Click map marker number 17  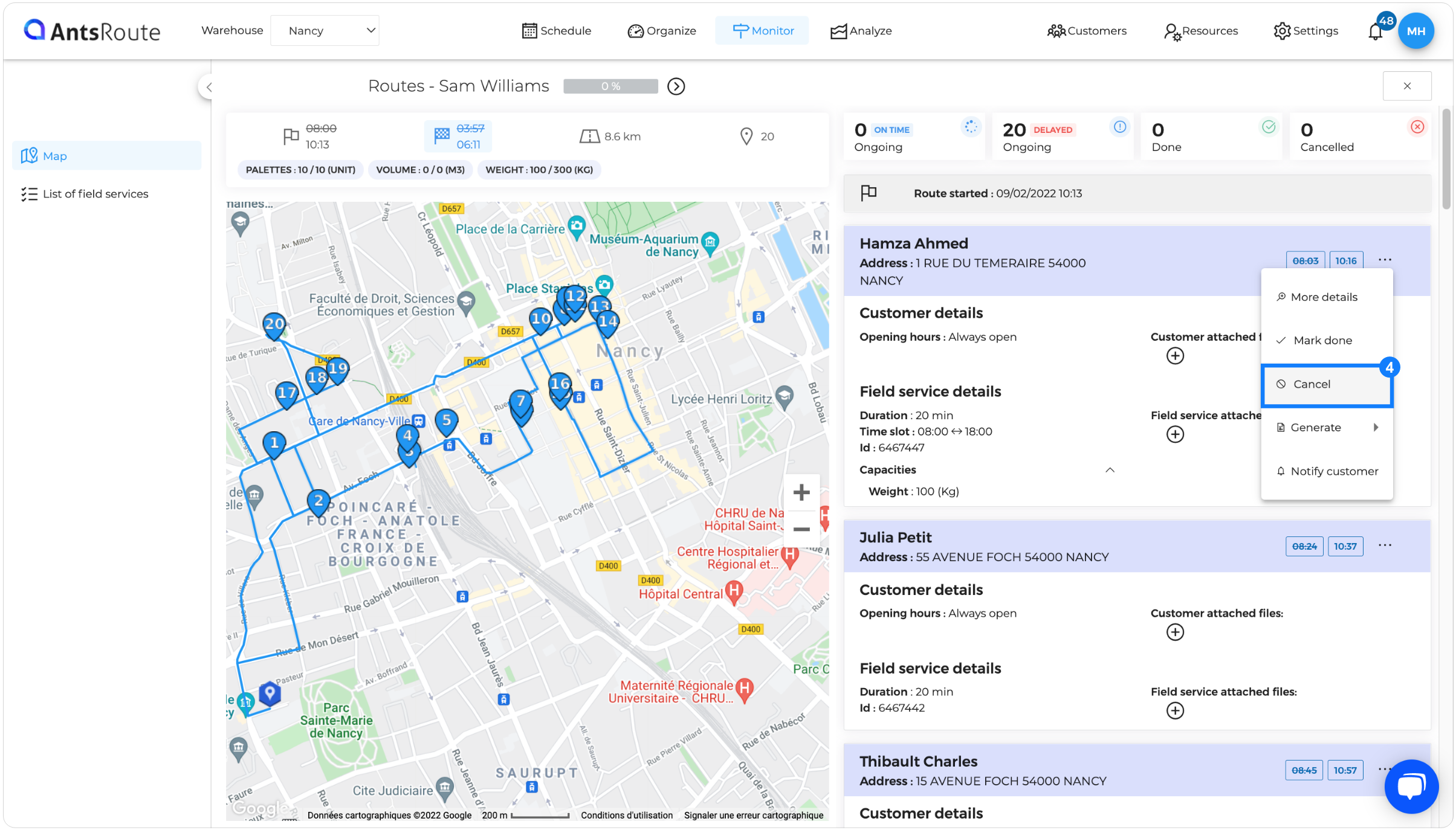[286, 394]
